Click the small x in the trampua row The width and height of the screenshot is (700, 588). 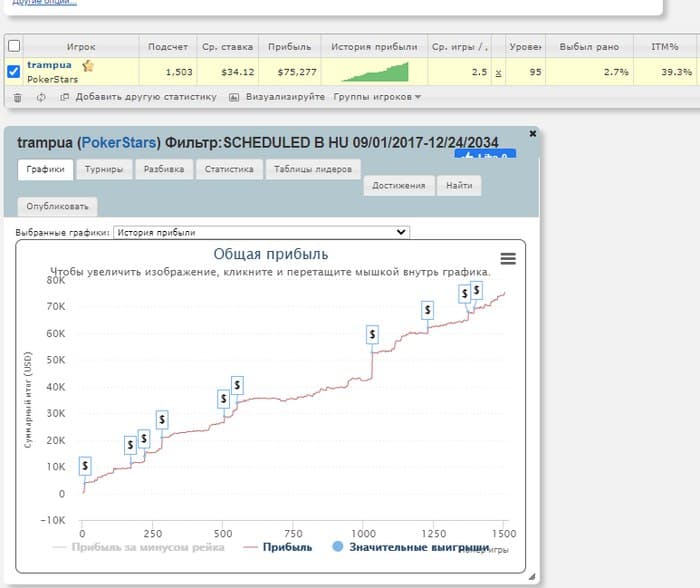499,73
